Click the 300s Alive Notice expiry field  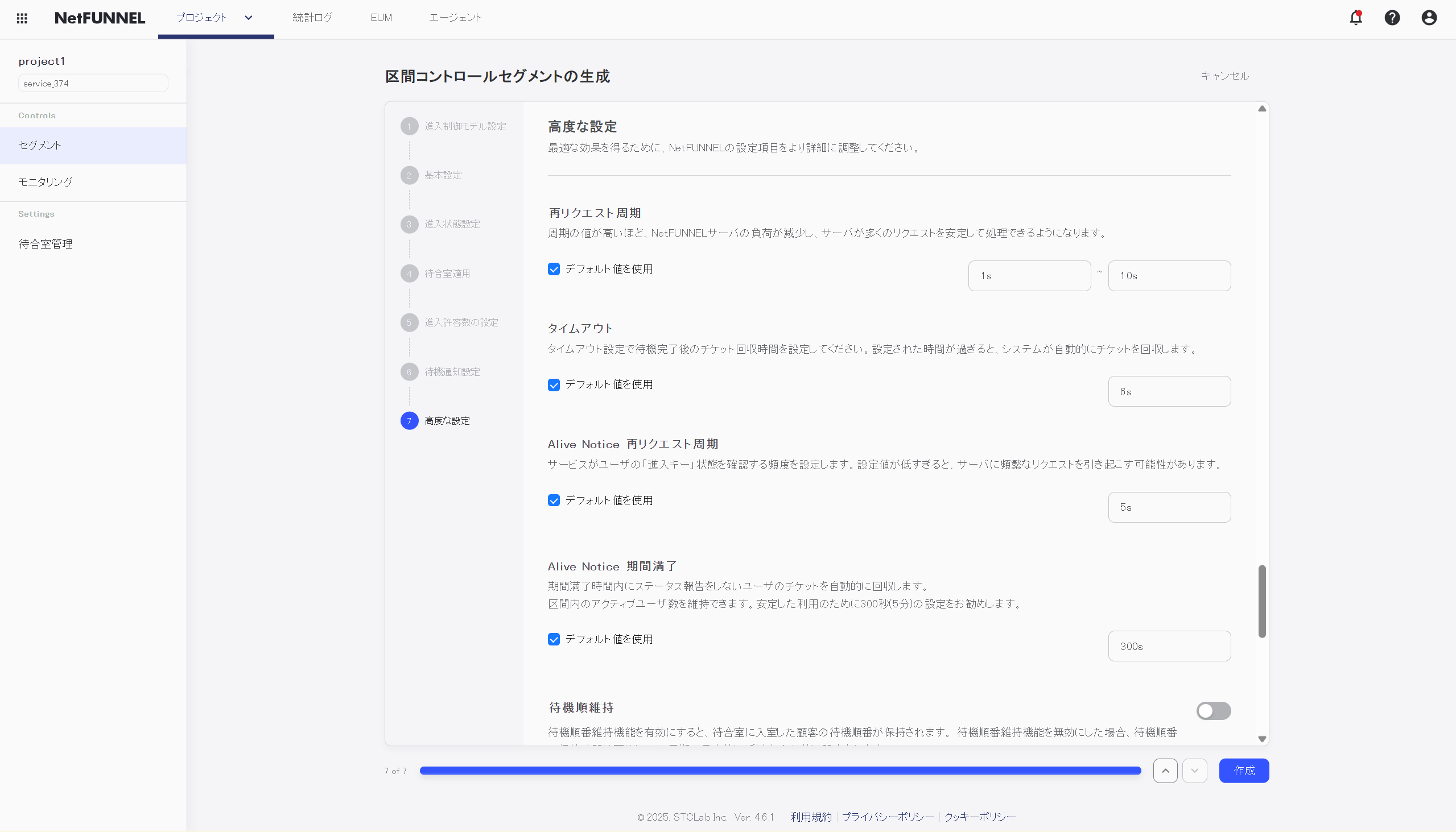coord(1169,646)
